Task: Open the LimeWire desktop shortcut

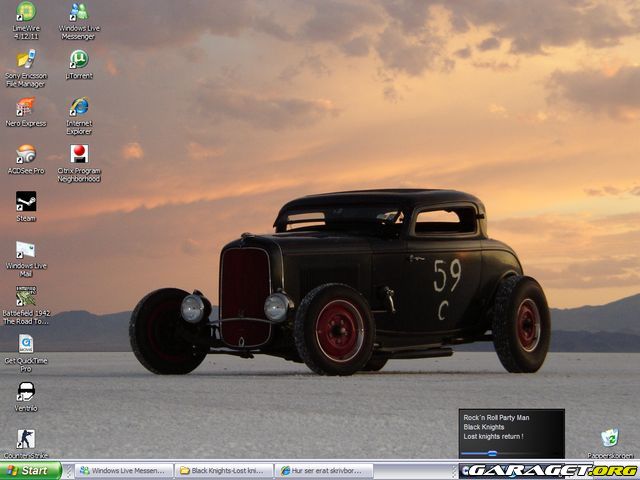Action: 26,12
